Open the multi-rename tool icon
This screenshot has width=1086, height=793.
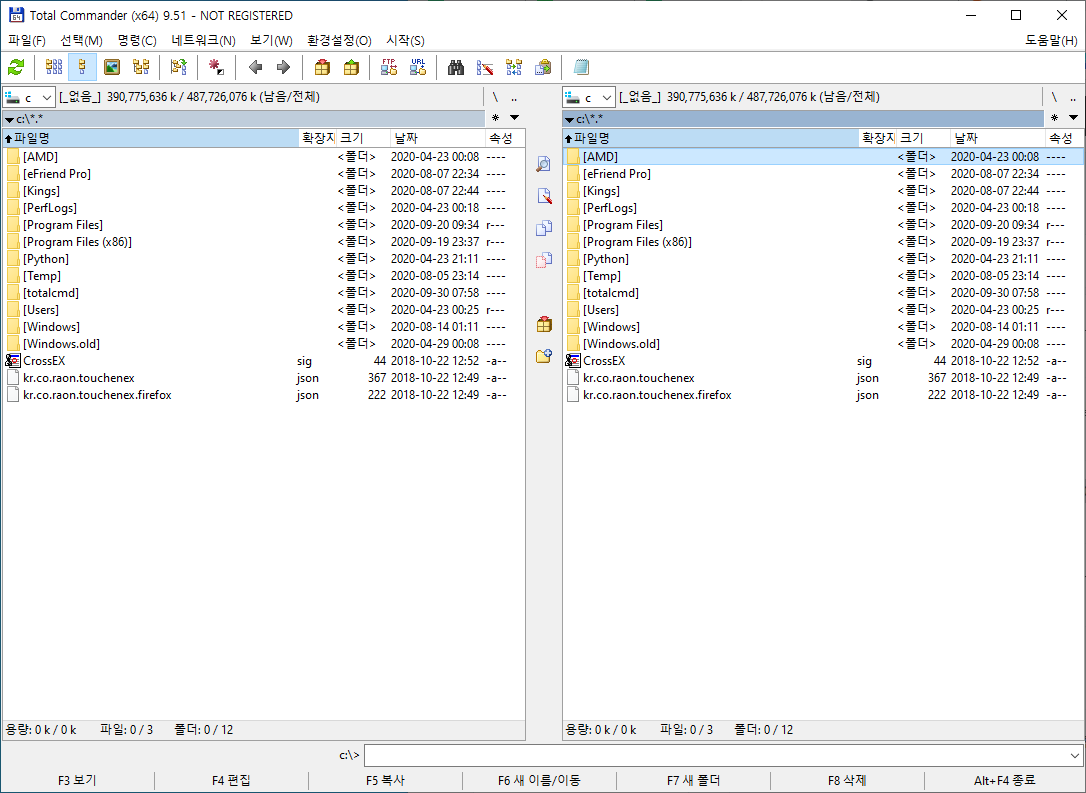[x=485, y=67]
